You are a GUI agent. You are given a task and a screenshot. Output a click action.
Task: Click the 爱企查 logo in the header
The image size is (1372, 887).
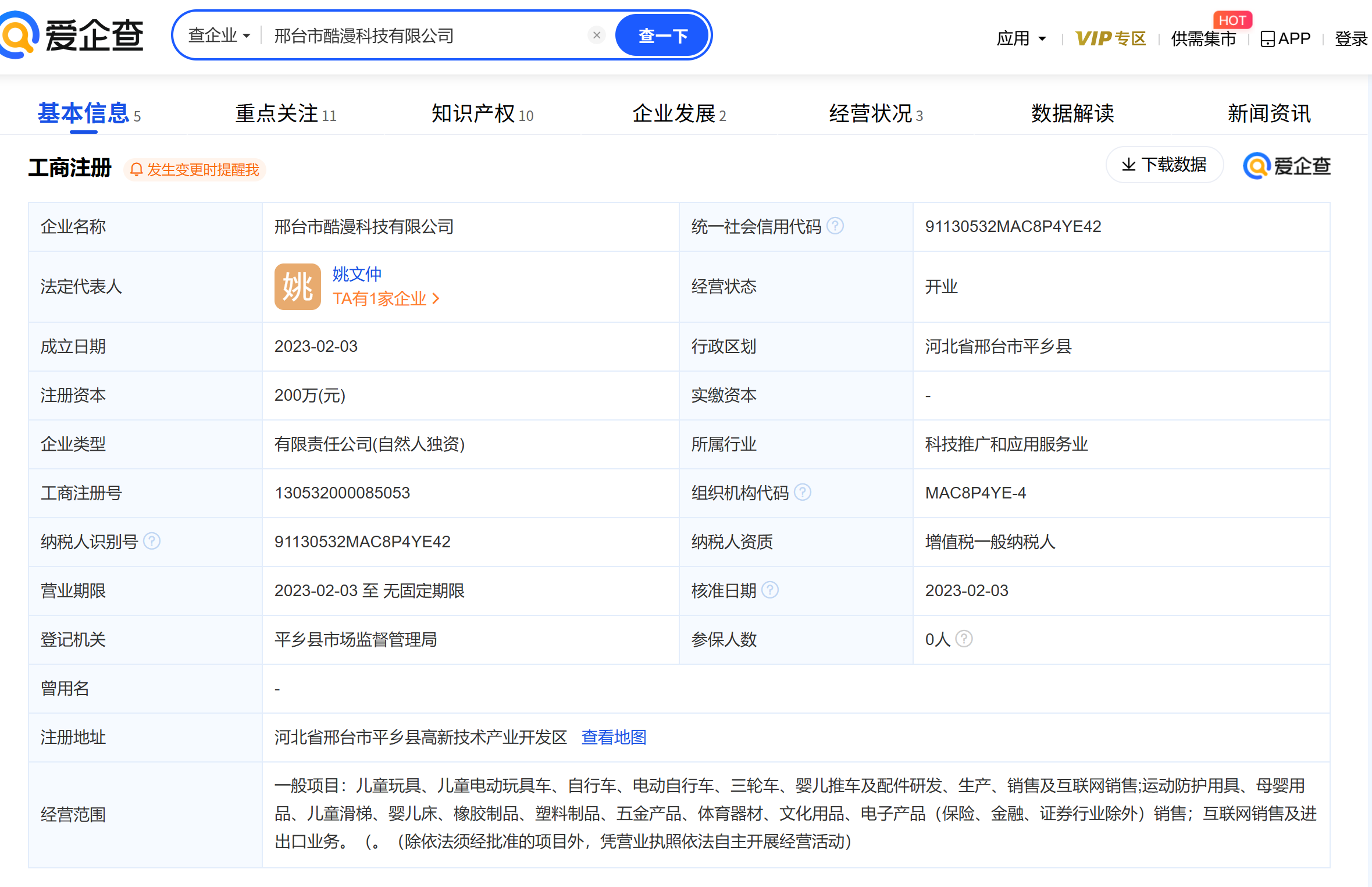tap(71, 35)
